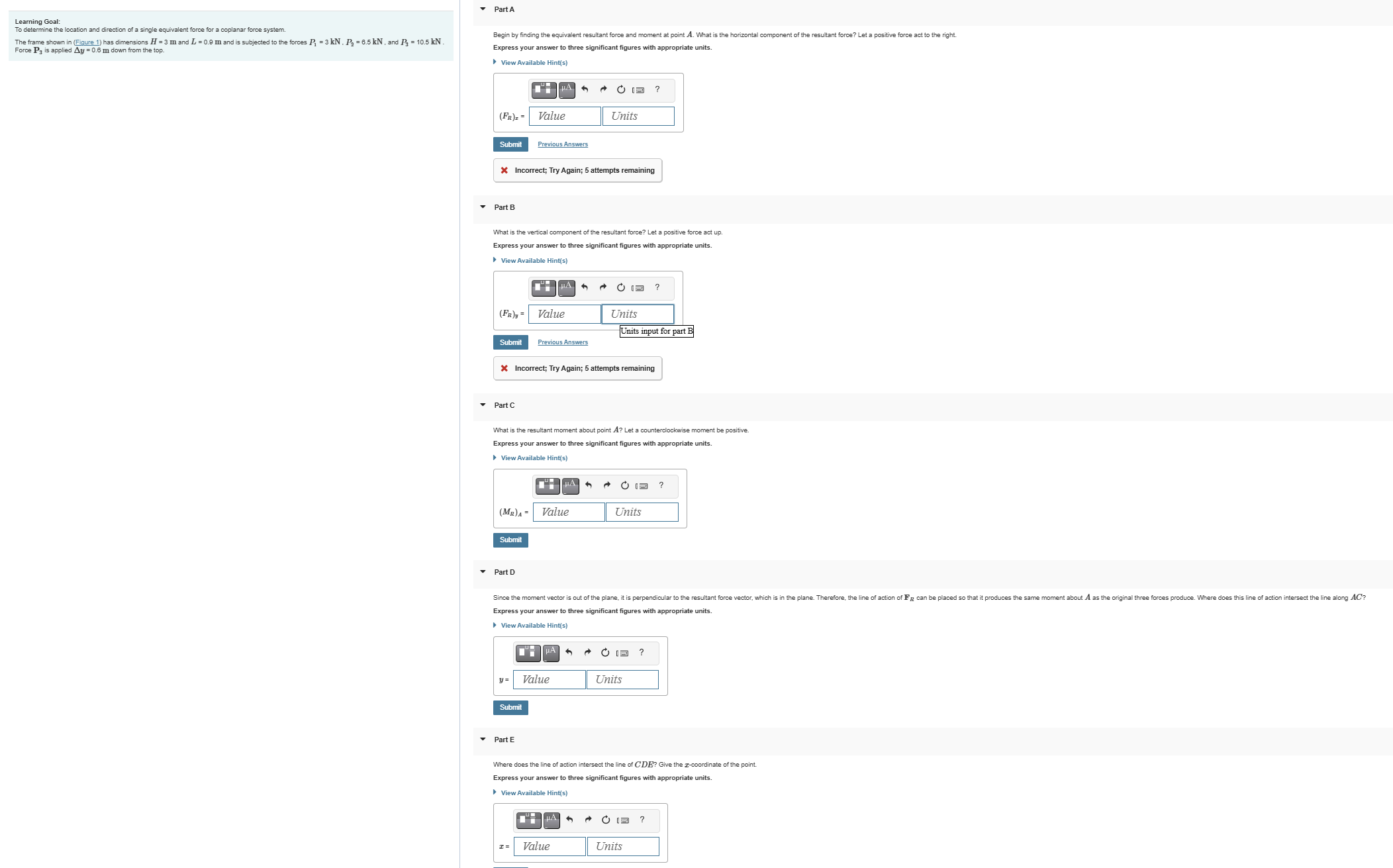Undo entry in the Part D answer box

pos(569,653)
